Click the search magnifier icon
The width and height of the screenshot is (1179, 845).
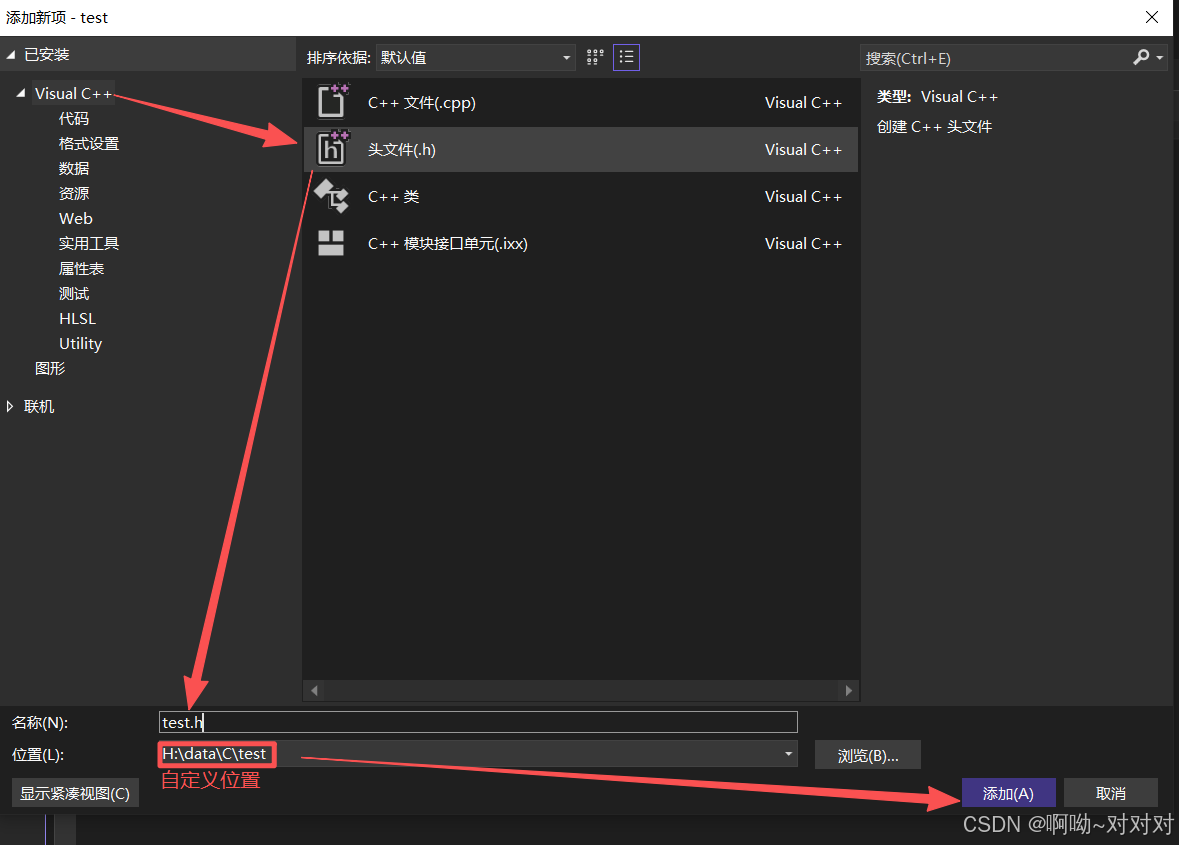pyautogui.click(x=1141, y=58)
